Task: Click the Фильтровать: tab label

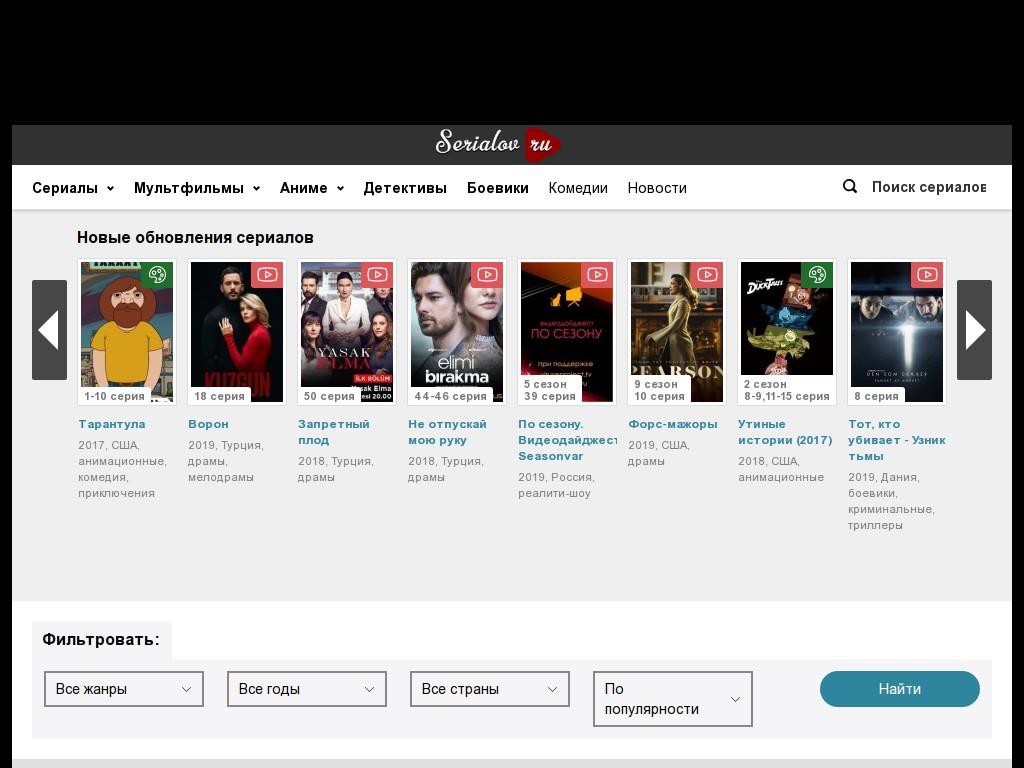Action: pos(101,639)
